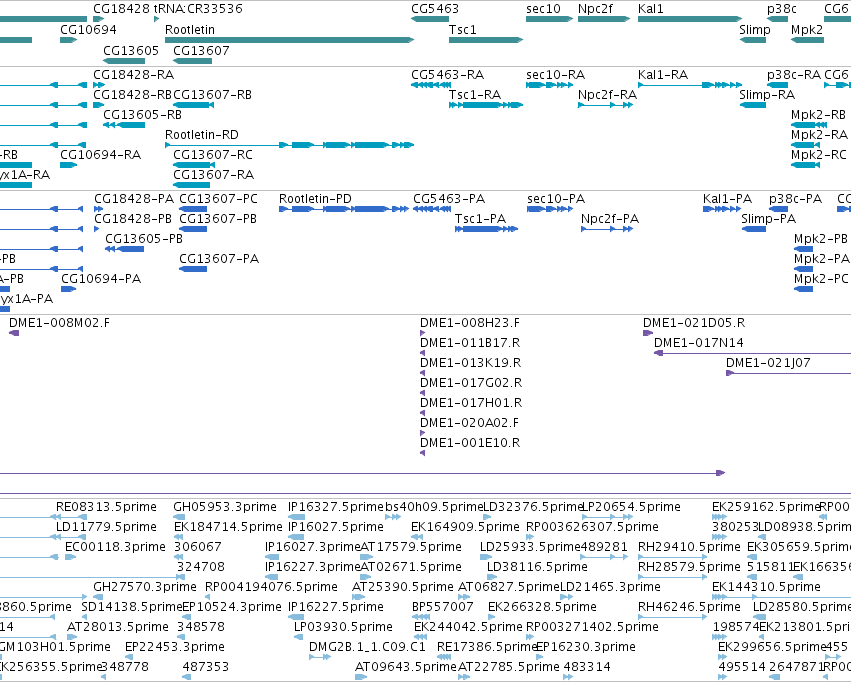This screenshot has width=851, height=682.
Task: Click the DME1-008H23.F label
Action: 469,323
